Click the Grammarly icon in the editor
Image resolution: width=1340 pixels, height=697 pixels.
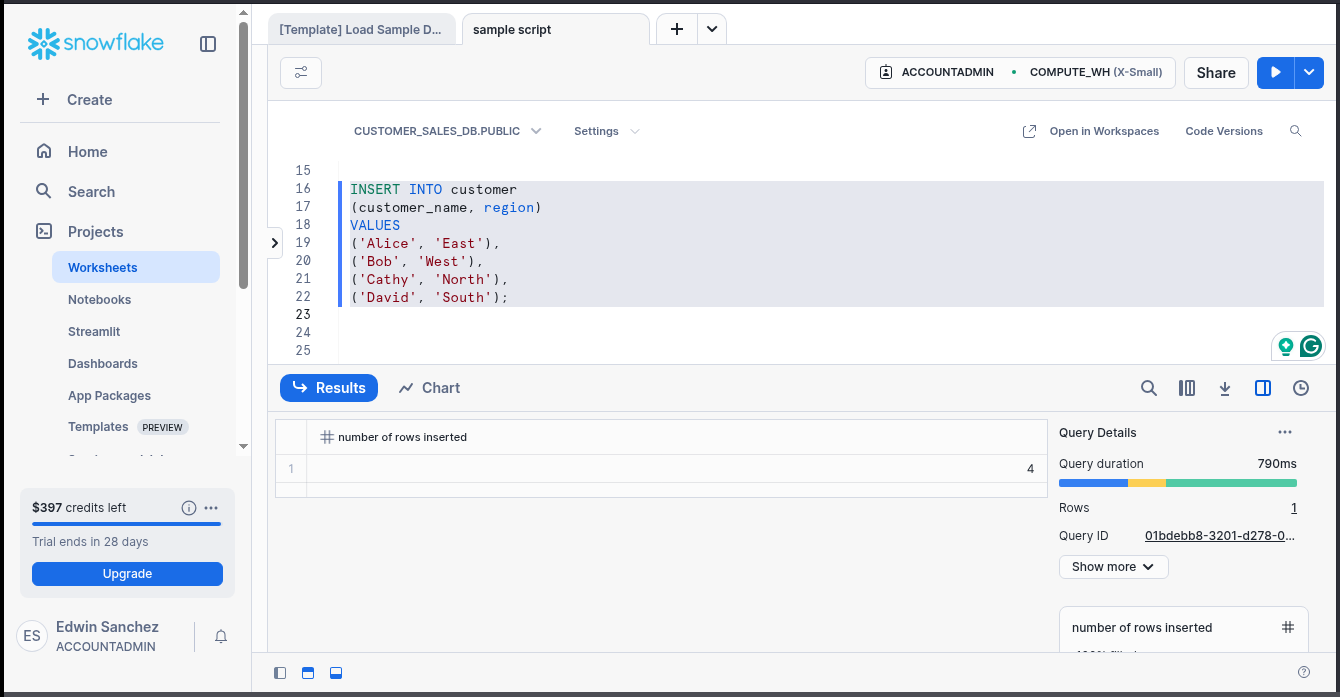[1311, 345]
